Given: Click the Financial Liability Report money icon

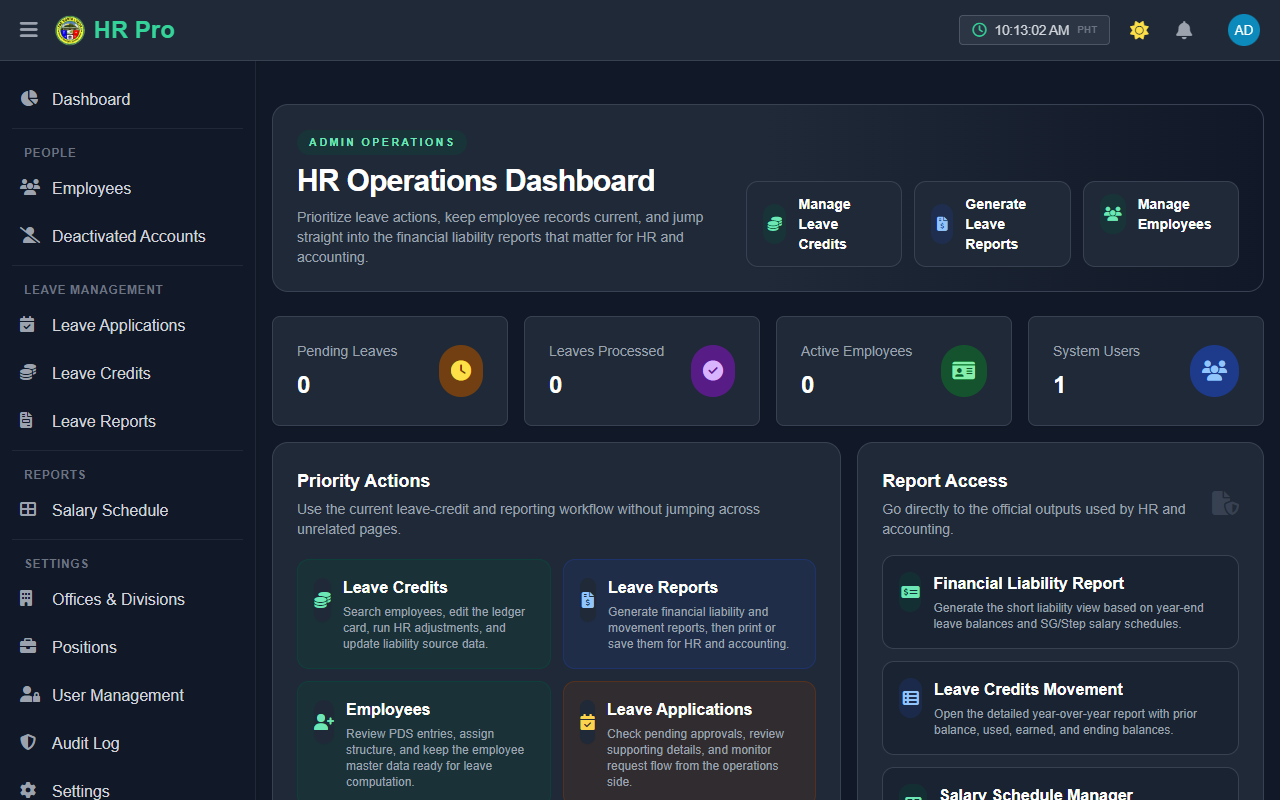Looking at the screenshot, I should tap(910, 592).
